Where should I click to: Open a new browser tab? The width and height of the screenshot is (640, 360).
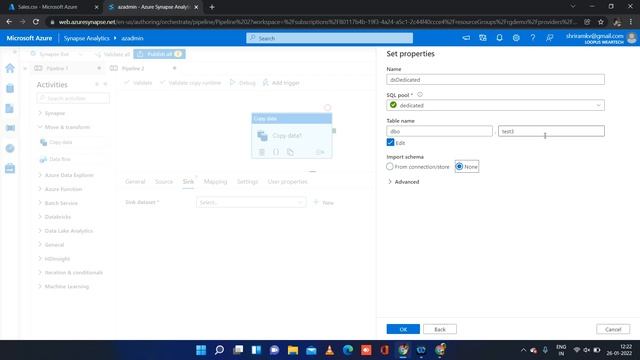212,7
